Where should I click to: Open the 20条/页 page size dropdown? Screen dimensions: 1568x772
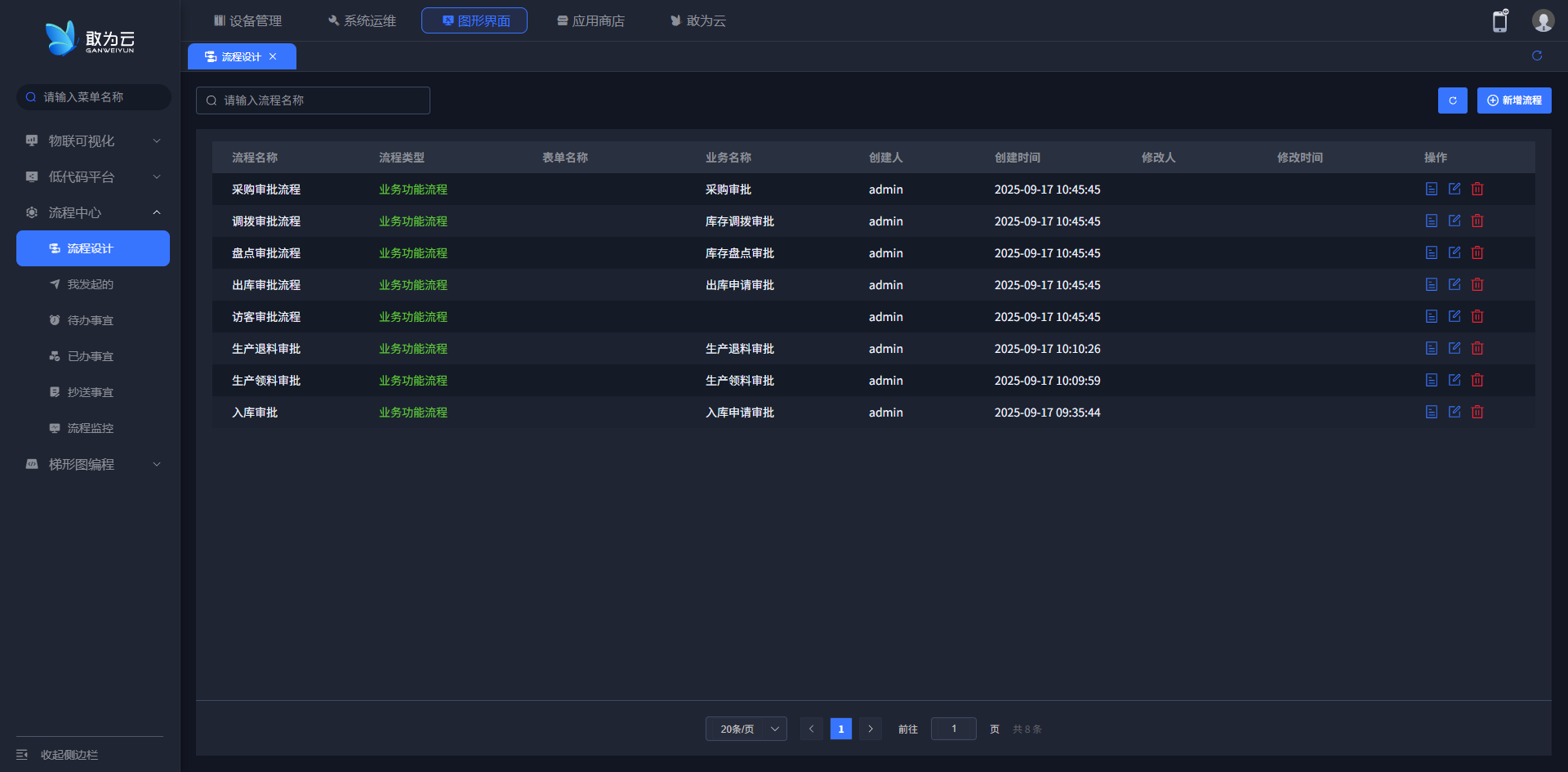tap(746, 729)
